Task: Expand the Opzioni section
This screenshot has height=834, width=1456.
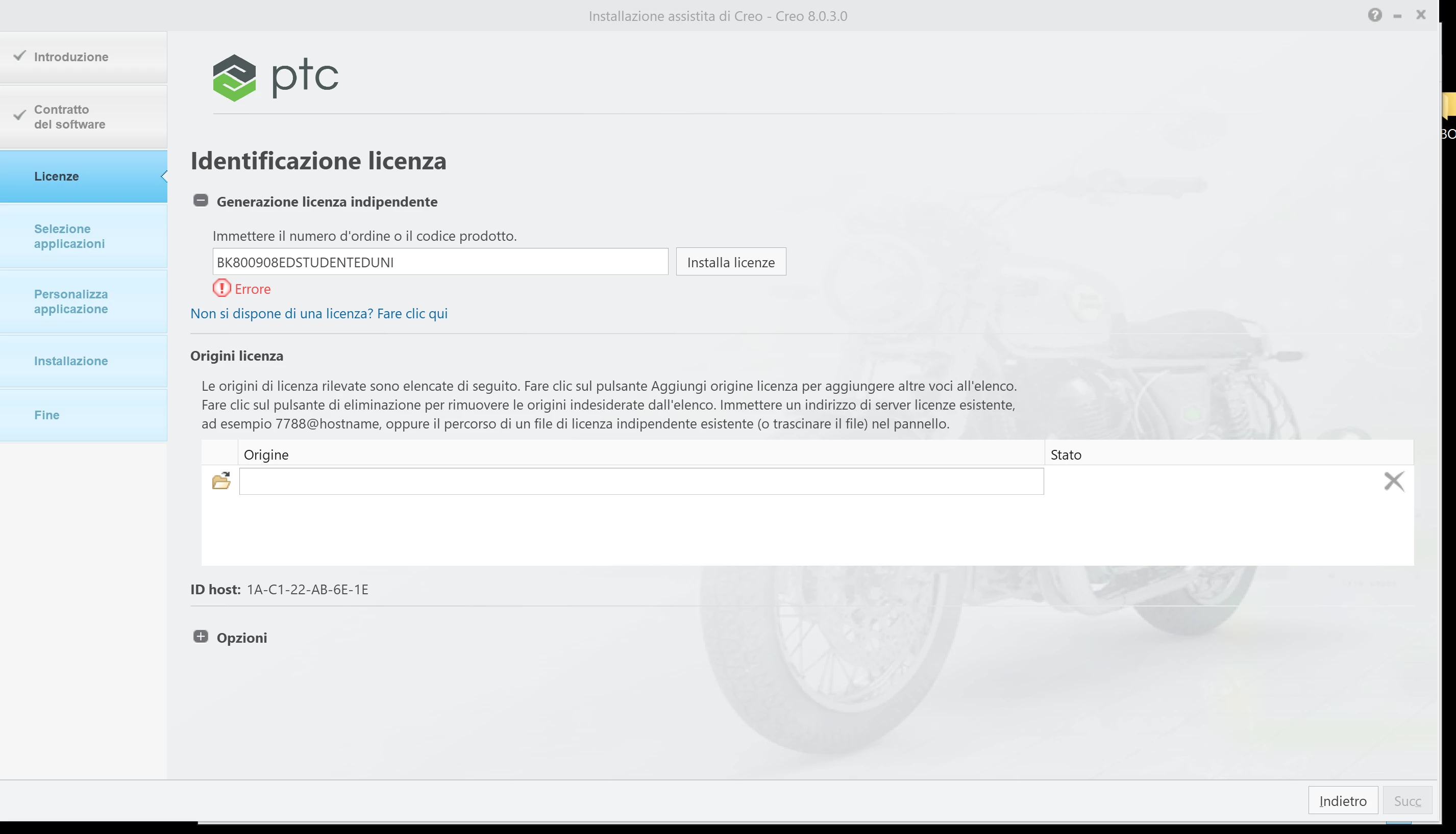Action: pos(201,637)
